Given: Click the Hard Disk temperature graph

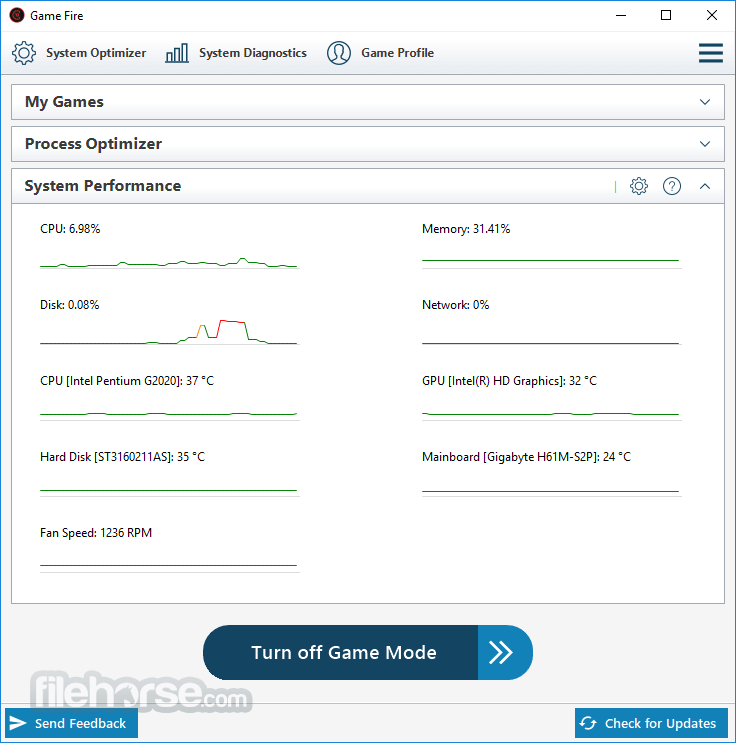Looking at the screenshot, I should click(x=170, y=492).
